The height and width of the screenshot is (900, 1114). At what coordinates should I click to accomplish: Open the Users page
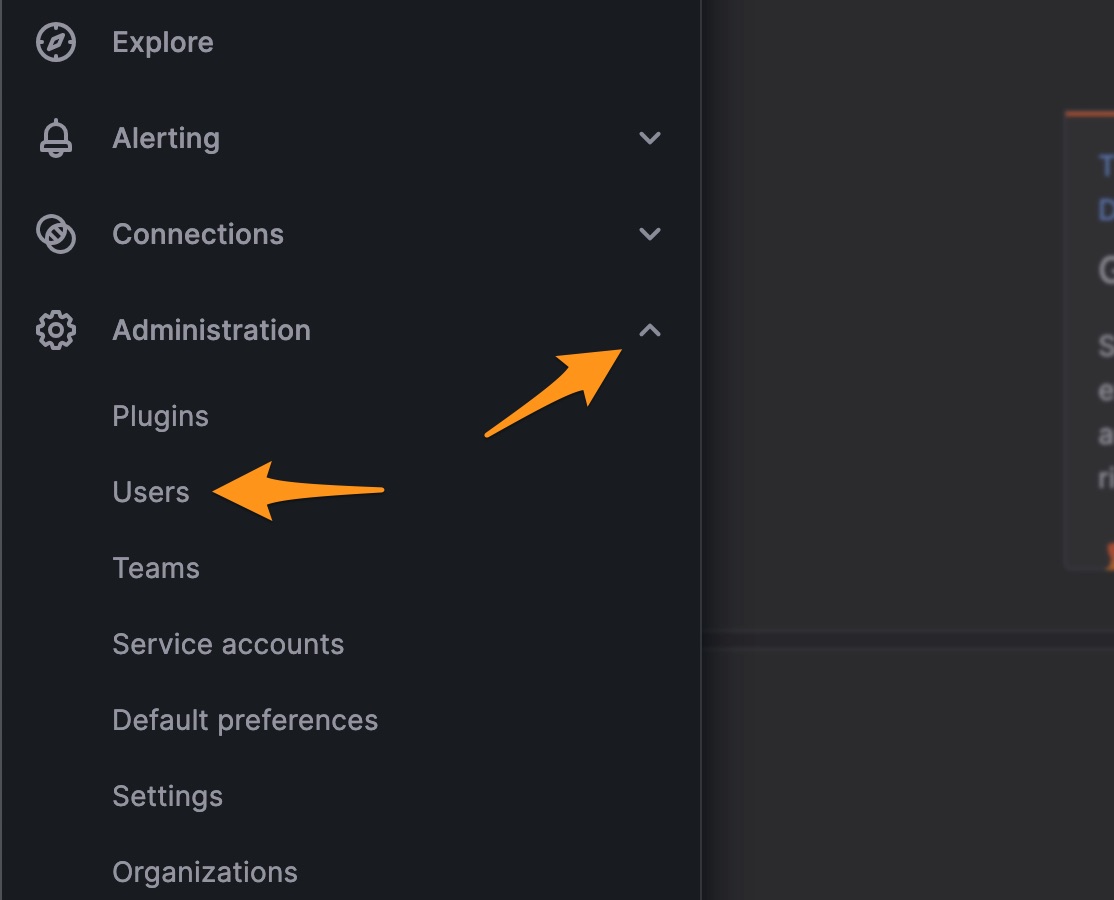(x=151, y=492)
